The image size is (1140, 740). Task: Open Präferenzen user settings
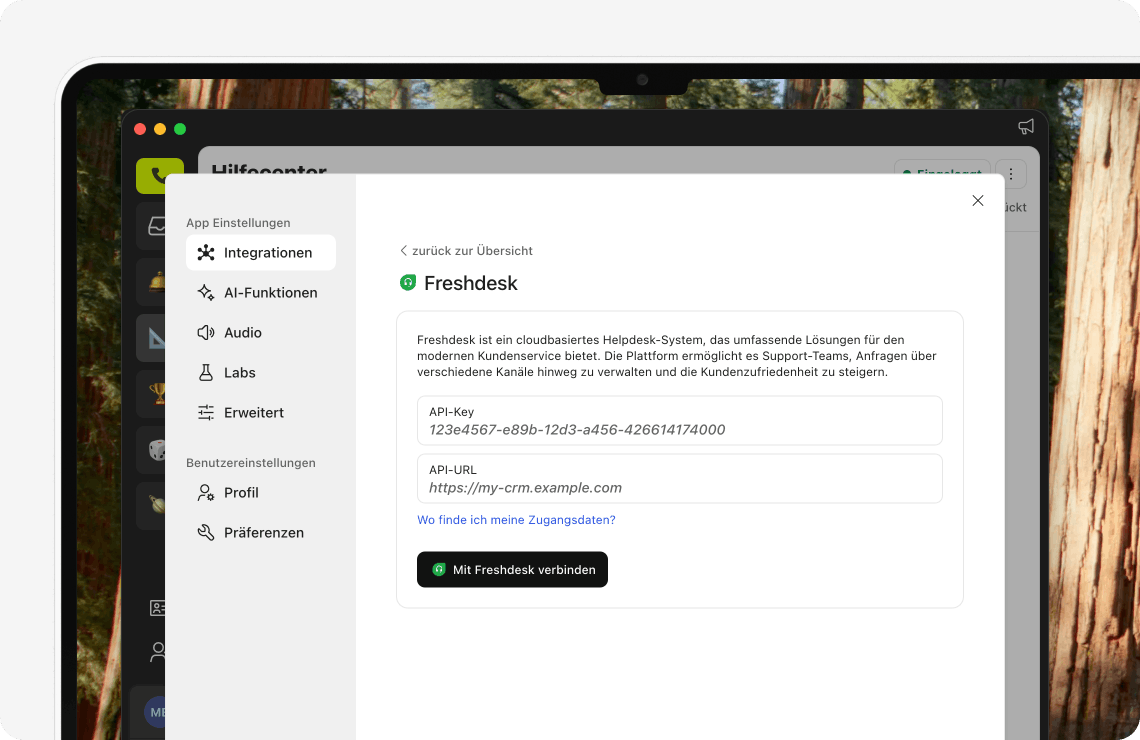[261, 533]
